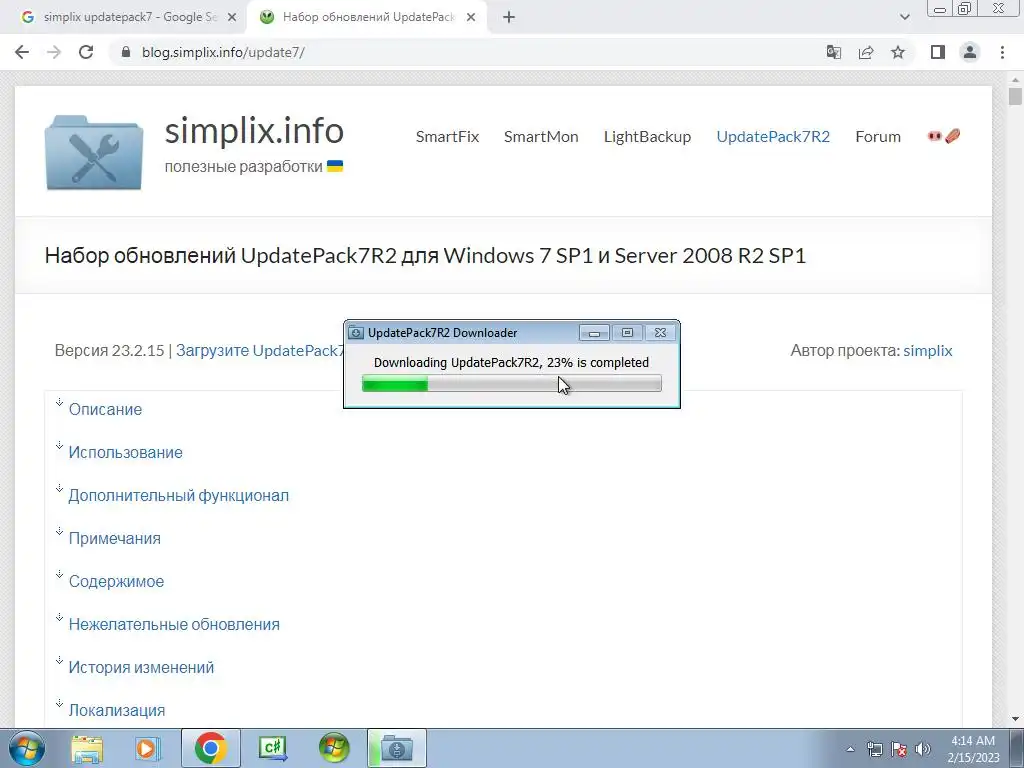Click the volume speaker tray icon
This screenshot has height=768, width=1024.
pyautogui.click(x=923, y=749)
